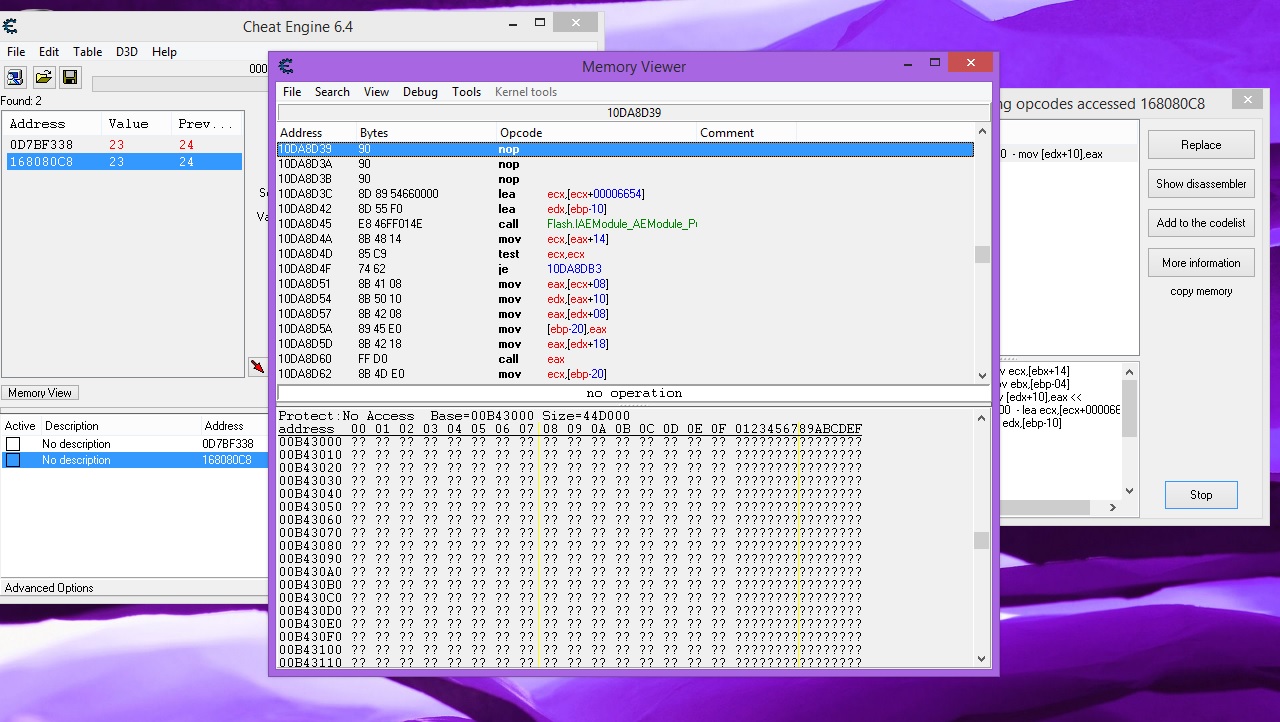The height and width of the screenshot is (722, 1280).
Task: Open Table menu in Cheat Engine
Action: click(x=87, y=52)
